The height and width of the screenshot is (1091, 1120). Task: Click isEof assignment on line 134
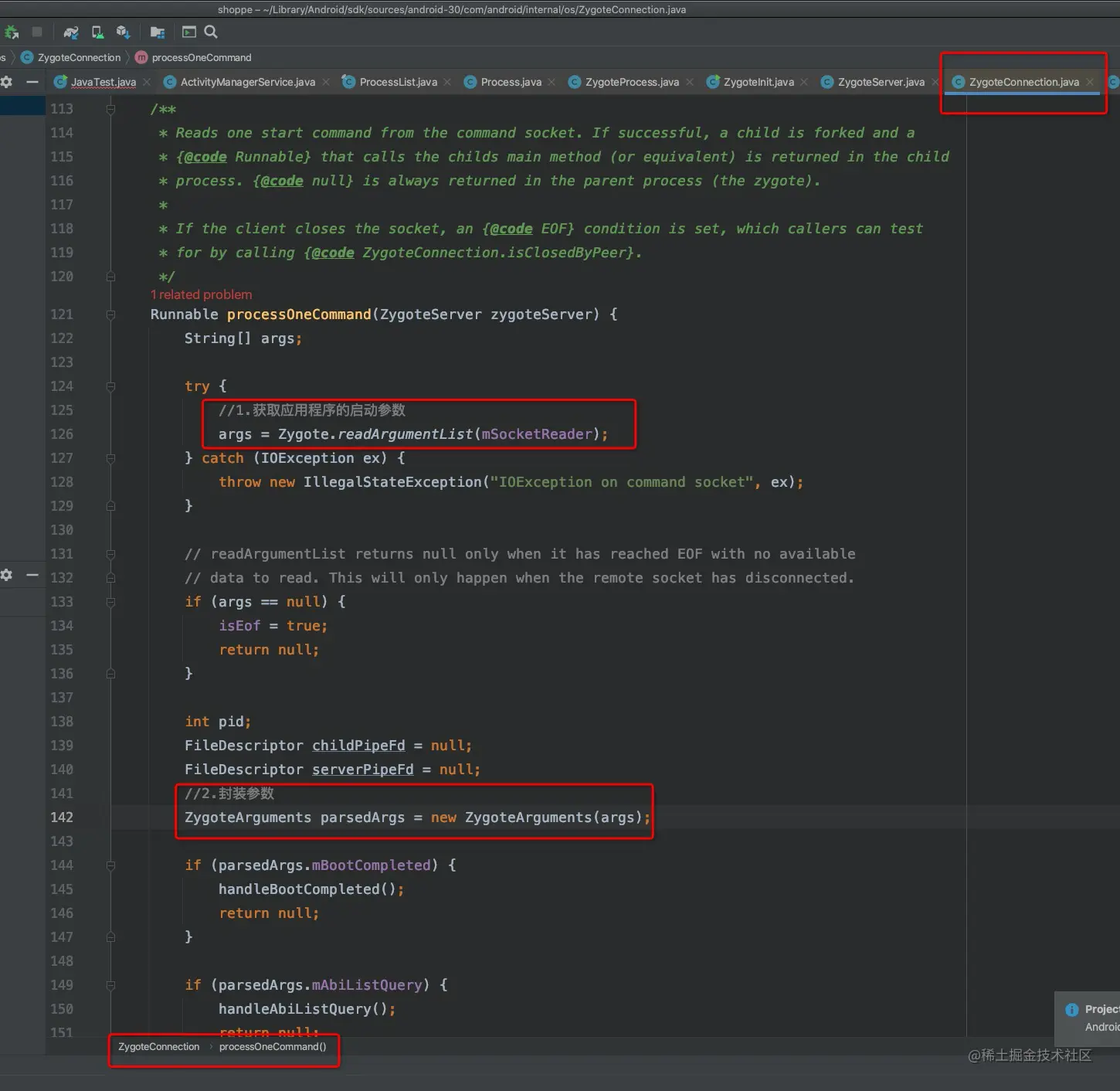[239, 626]
